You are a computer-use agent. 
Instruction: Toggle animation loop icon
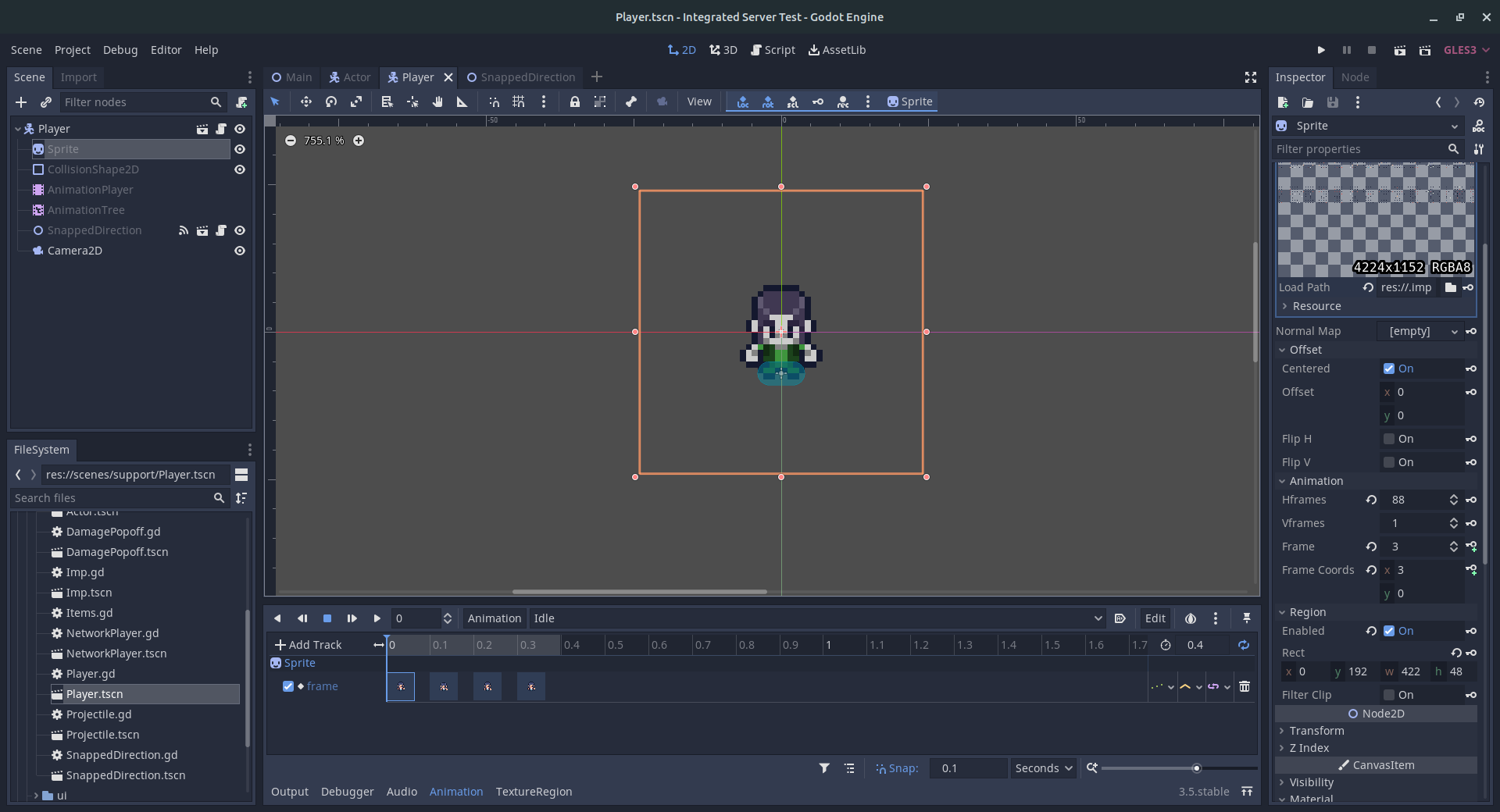tap(1244, 645)
